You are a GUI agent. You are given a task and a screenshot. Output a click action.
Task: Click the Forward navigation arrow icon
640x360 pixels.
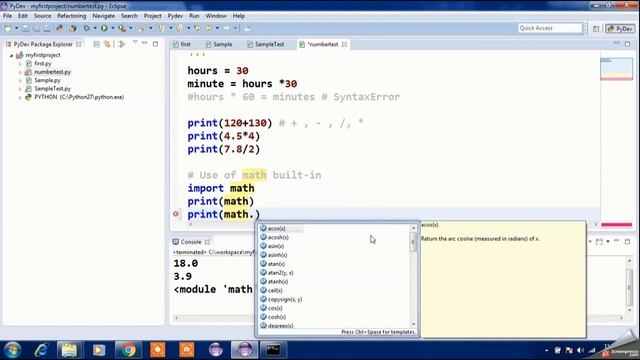tap(227, 28)
